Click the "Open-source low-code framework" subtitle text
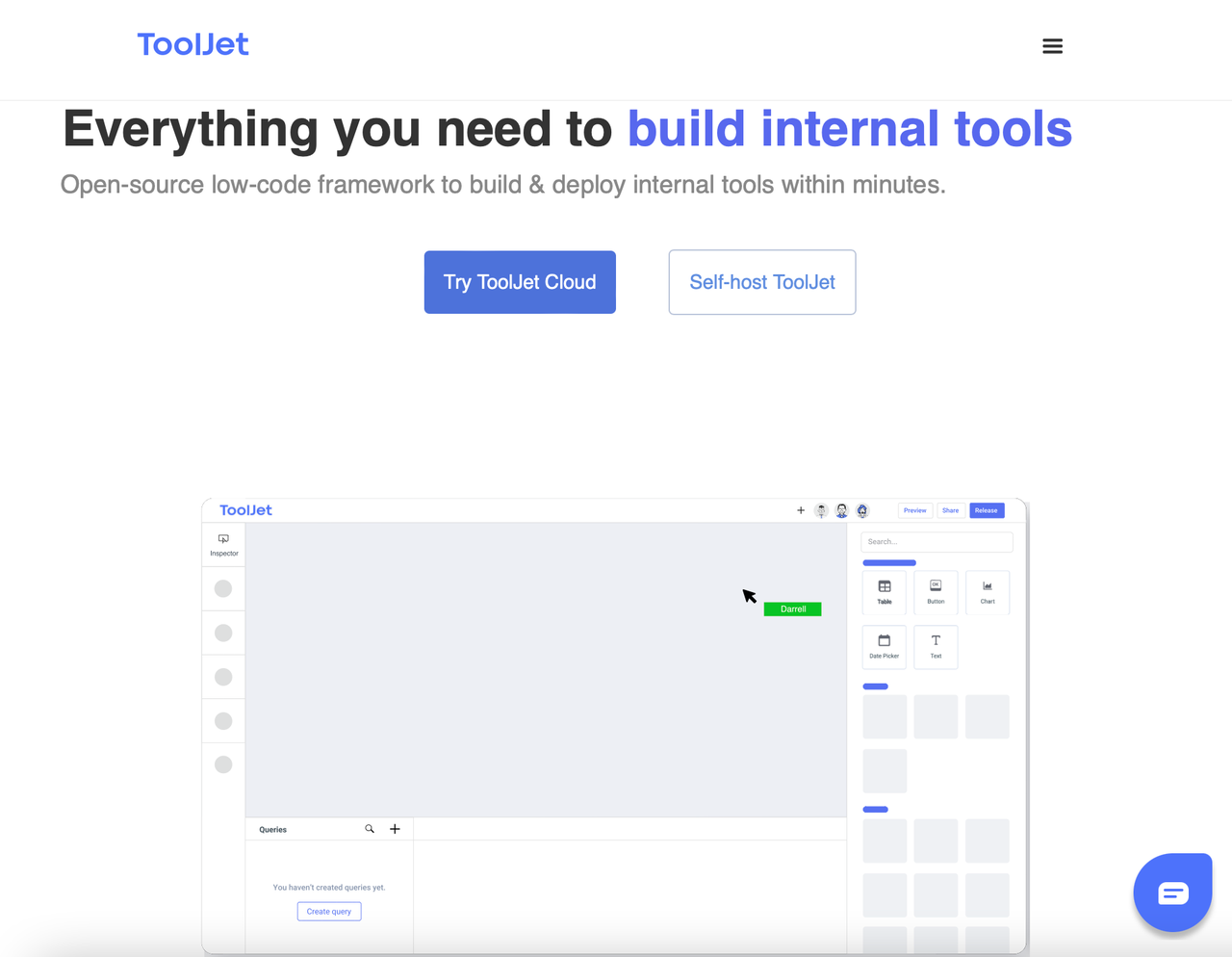The height and width of the screenshot is (957, 1232). tap(247, 185)
